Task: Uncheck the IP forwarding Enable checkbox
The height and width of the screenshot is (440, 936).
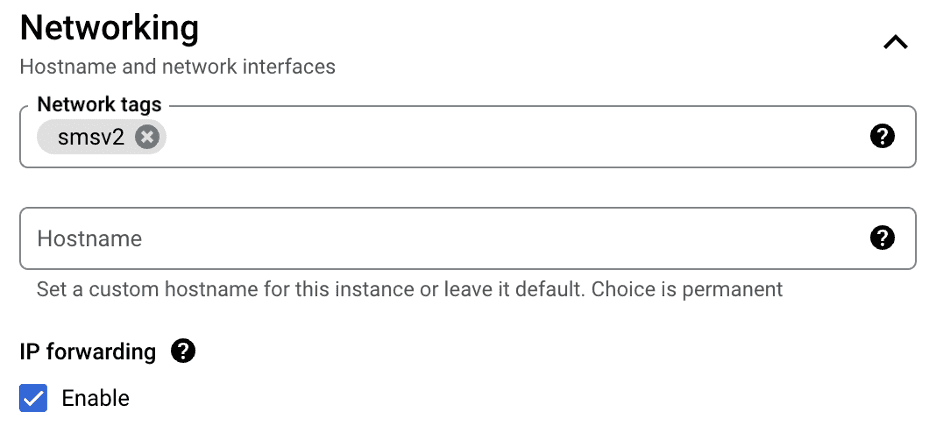Action: point(34,398)
